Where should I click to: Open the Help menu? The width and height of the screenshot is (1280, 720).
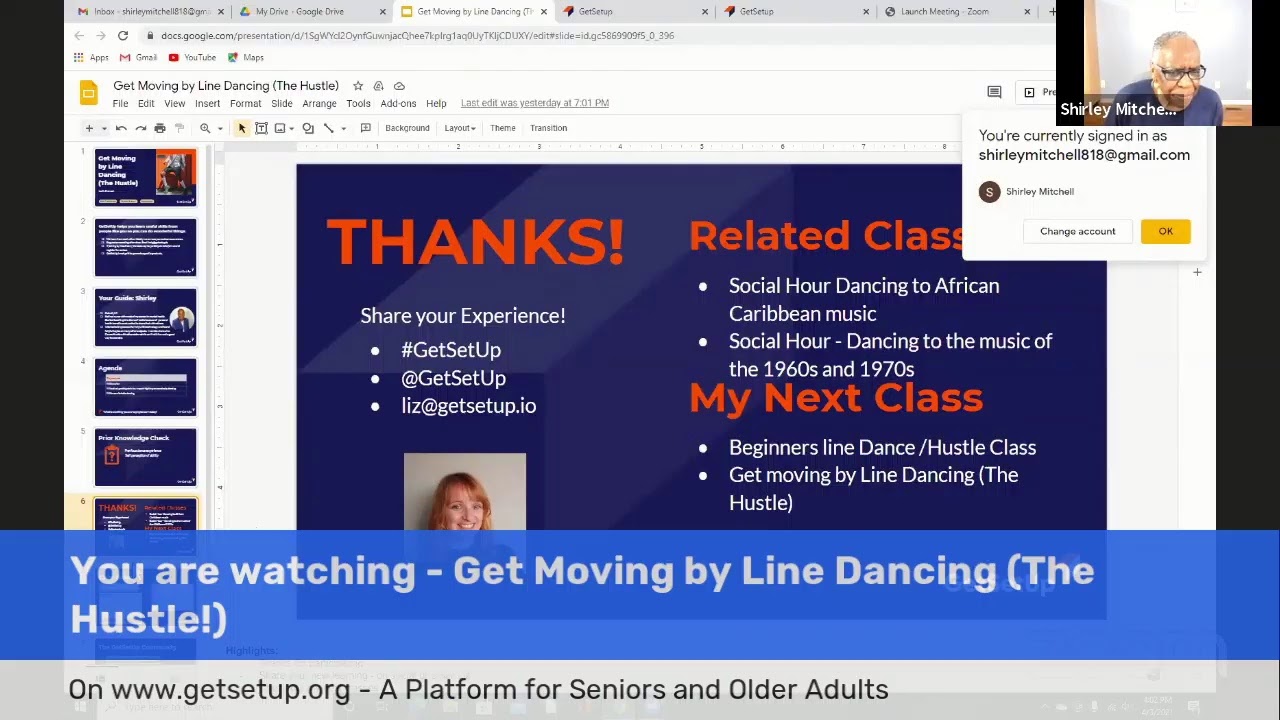tap(436, 104)
